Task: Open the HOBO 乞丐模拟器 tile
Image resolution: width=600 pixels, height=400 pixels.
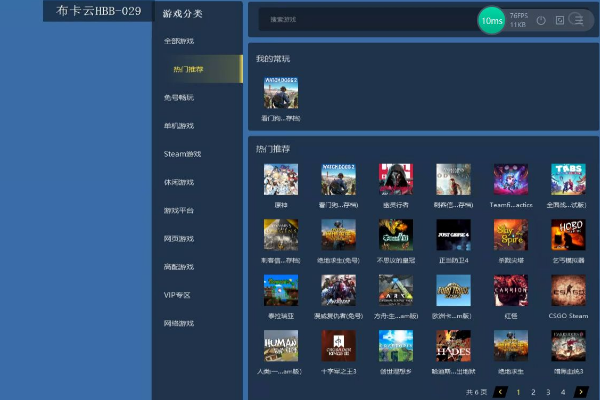Action: (x=568, y=235)
